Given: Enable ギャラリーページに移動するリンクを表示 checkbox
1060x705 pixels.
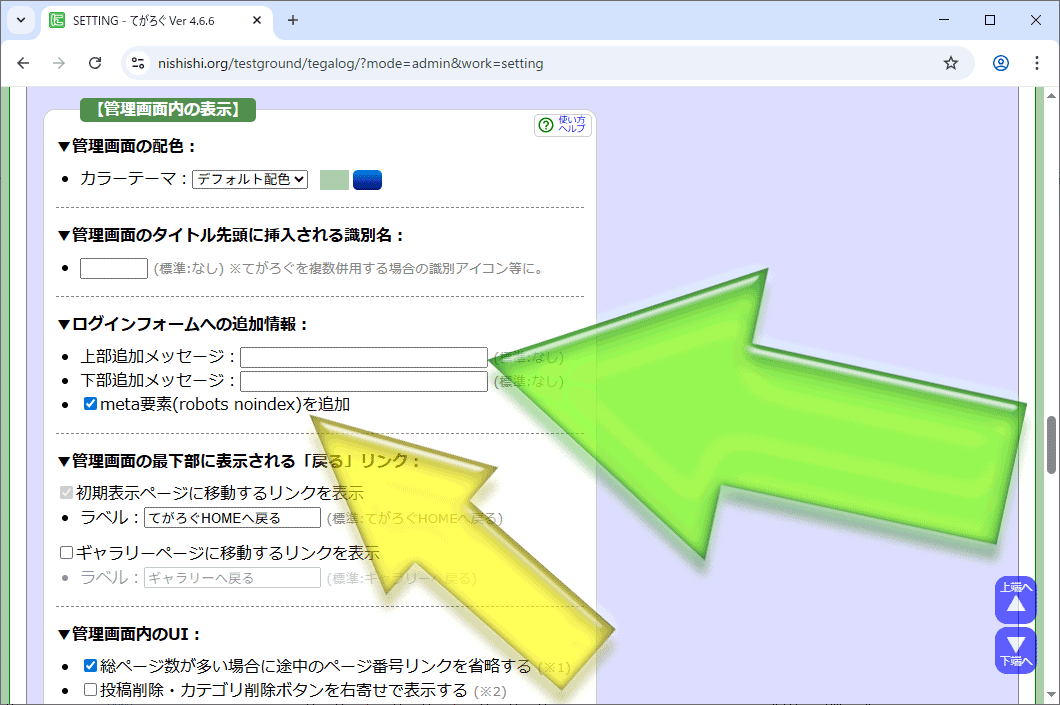Looking at the screenshot, I should pyautogui.click(x=67, y=552).
